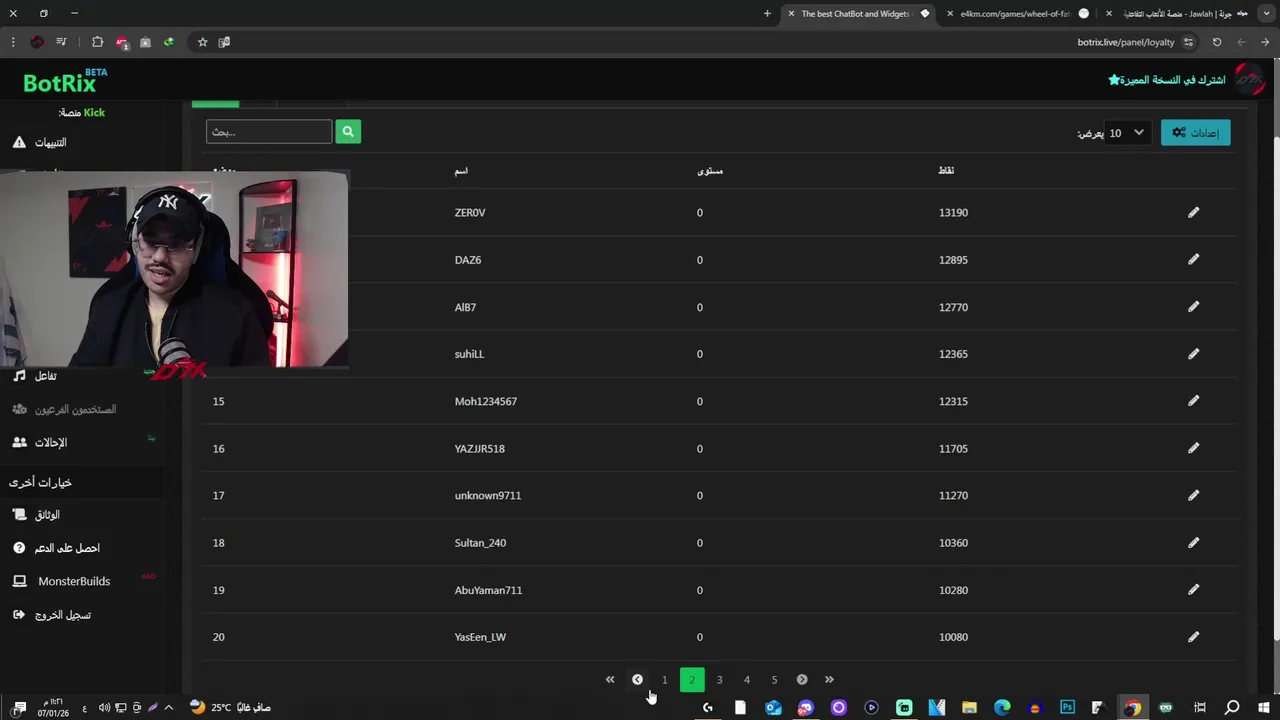
Task: Reload the botrix page
Action: click(x=1217, y=42)
